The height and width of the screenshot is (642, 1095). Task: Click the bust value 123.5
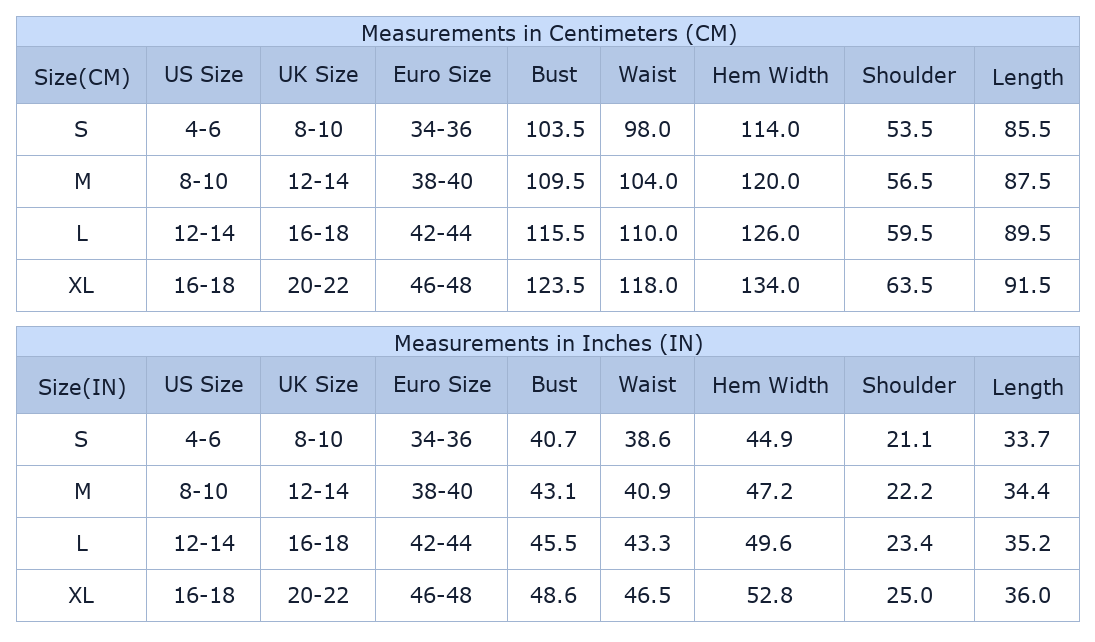point(555,285)
